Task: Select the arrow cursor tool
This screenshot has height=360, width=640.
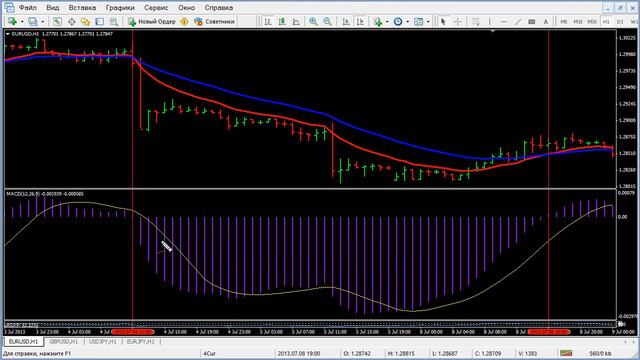Action: [x=443, y=22]
